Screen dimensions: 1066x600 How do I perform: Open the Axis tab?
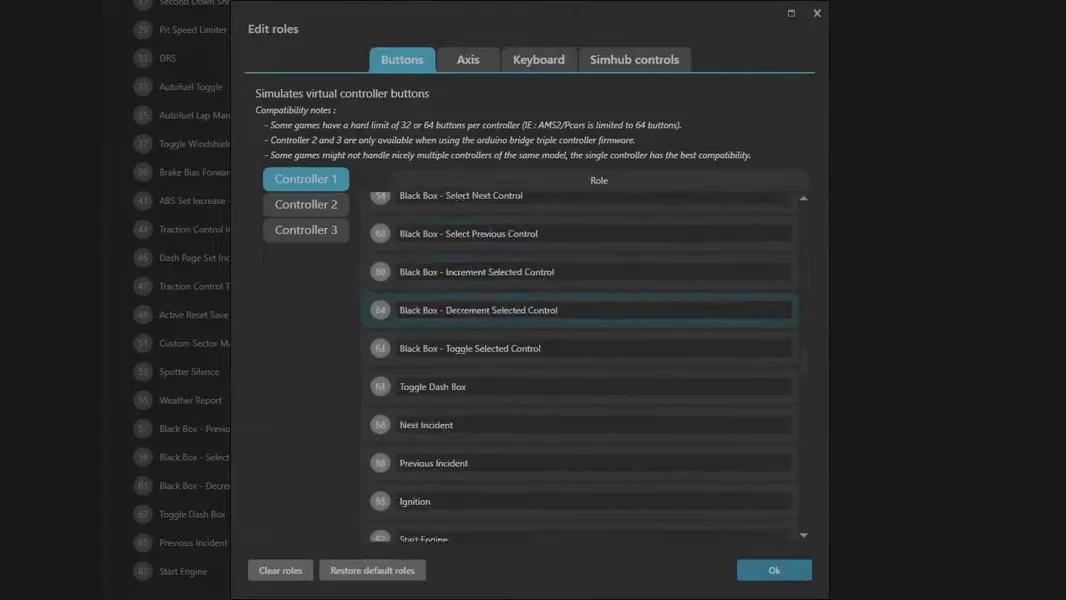click(x=468, y=60)
